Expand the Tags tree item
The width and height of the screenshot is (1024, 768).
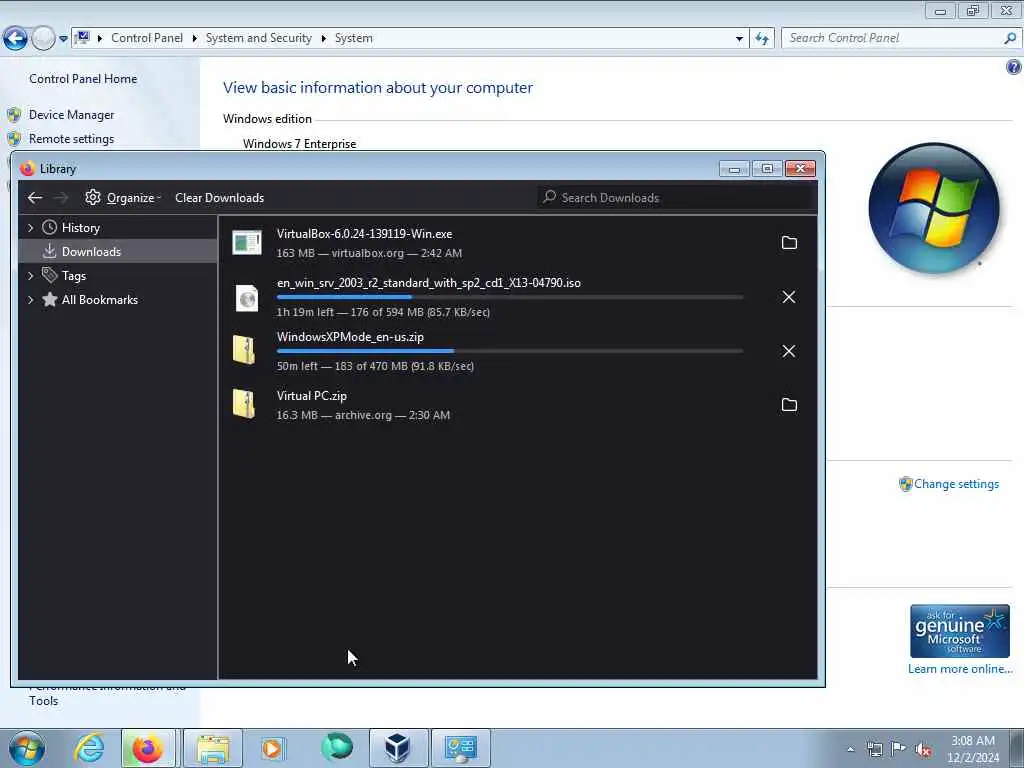[x=31, y=276]
